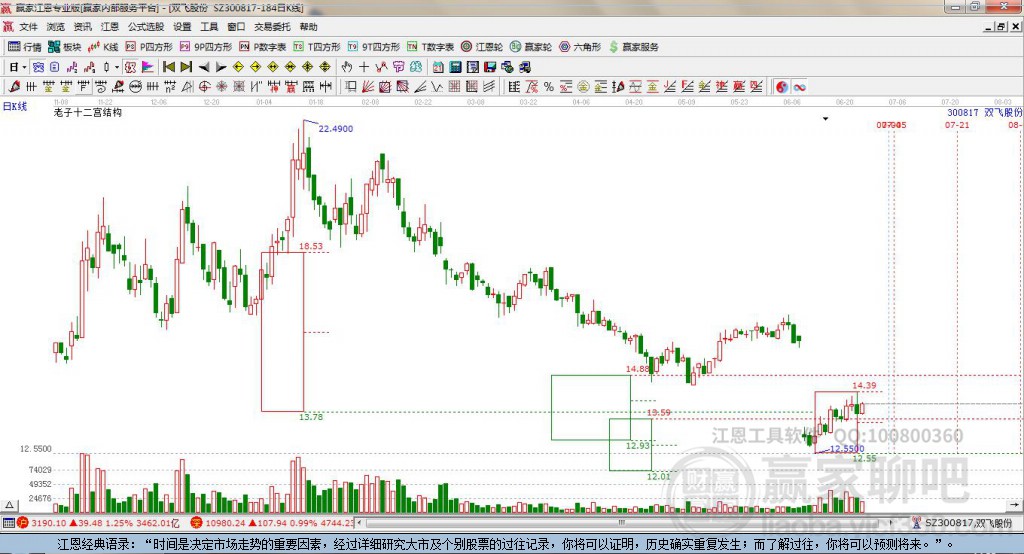This screenshot has height=554, width=1024.
Task: Click the blue infinity loop icon
Action: click(x=799, y=87)
